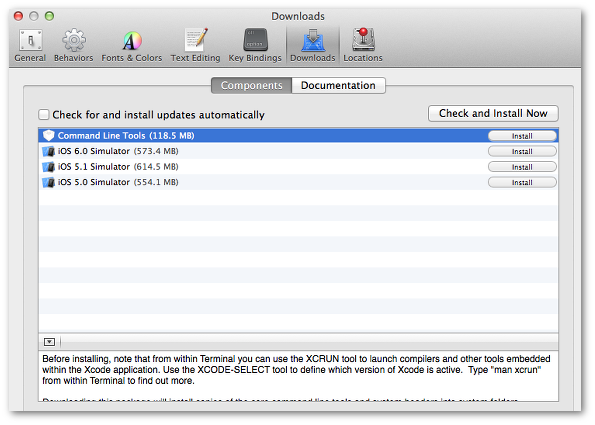Open the General preferences pane

point(30,46)
